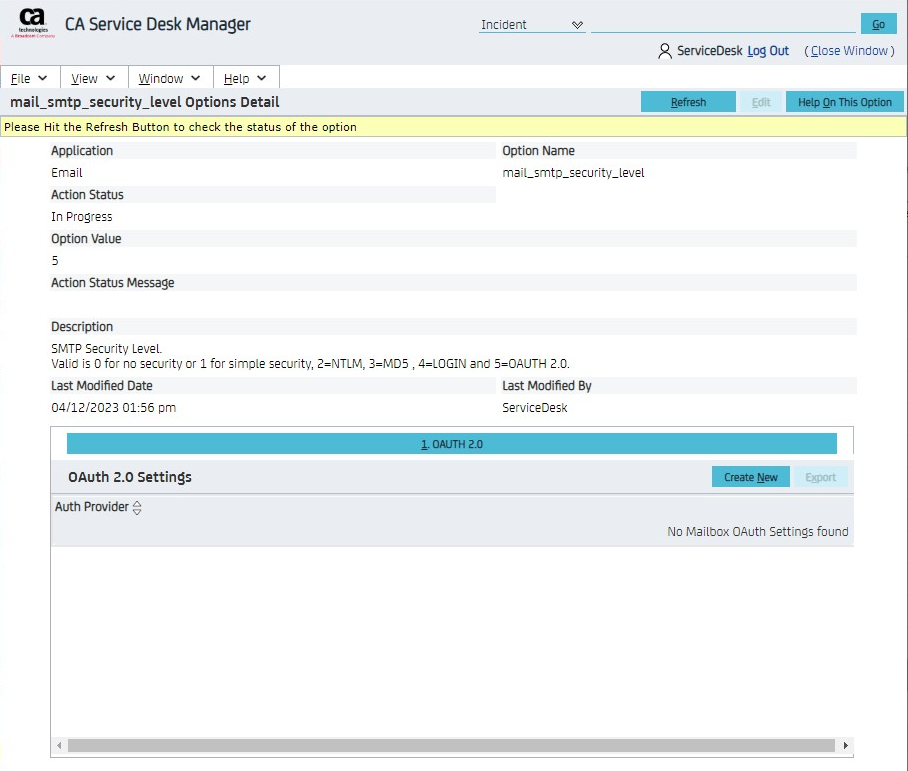This screenshot has width=908, height=771.
Task: Select the OAUTH 2.0 tab
Action: 452,444
